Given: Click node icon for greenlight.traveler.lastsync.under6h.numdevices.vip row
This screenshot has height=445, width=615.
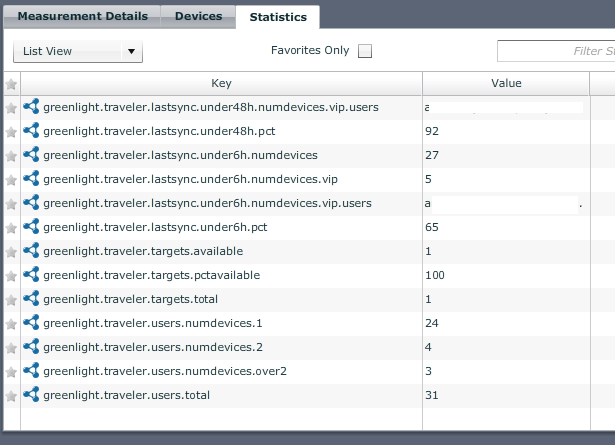Looking at the screenshot, I should point(31,179).
